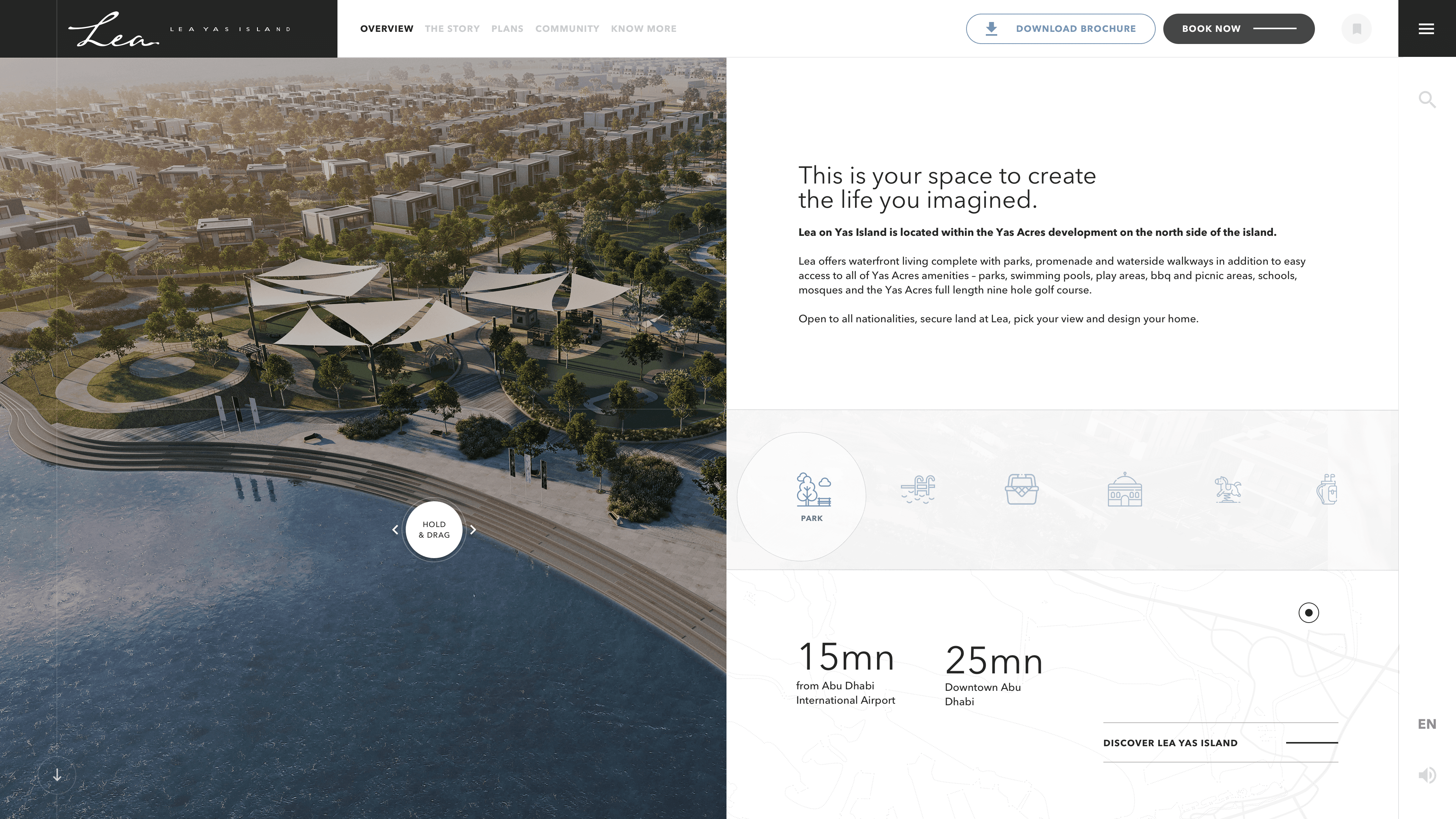Open the hamburger menu
This screenshot has height=819, width=1456.
1427,28
